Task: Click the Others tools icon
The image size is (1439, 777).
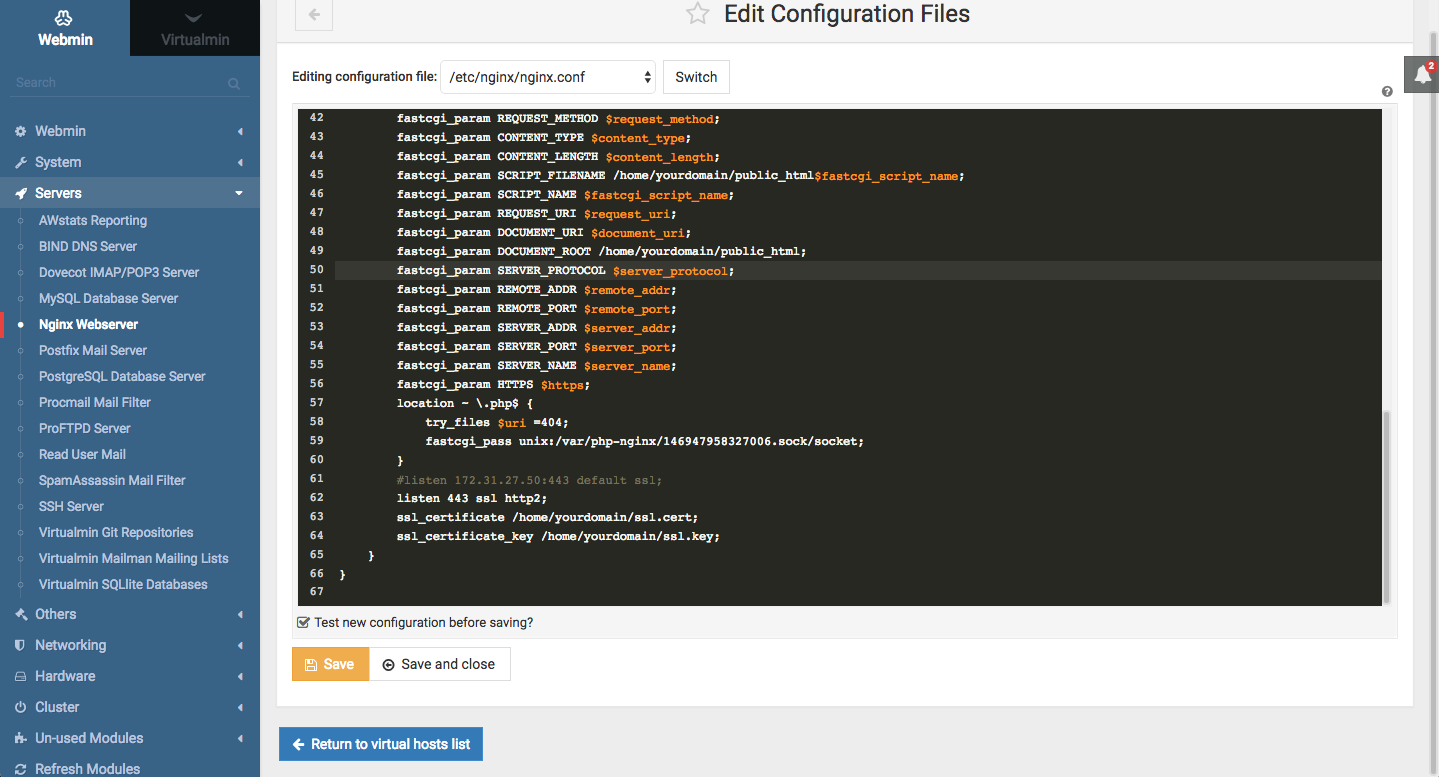Action: point(20,614)
